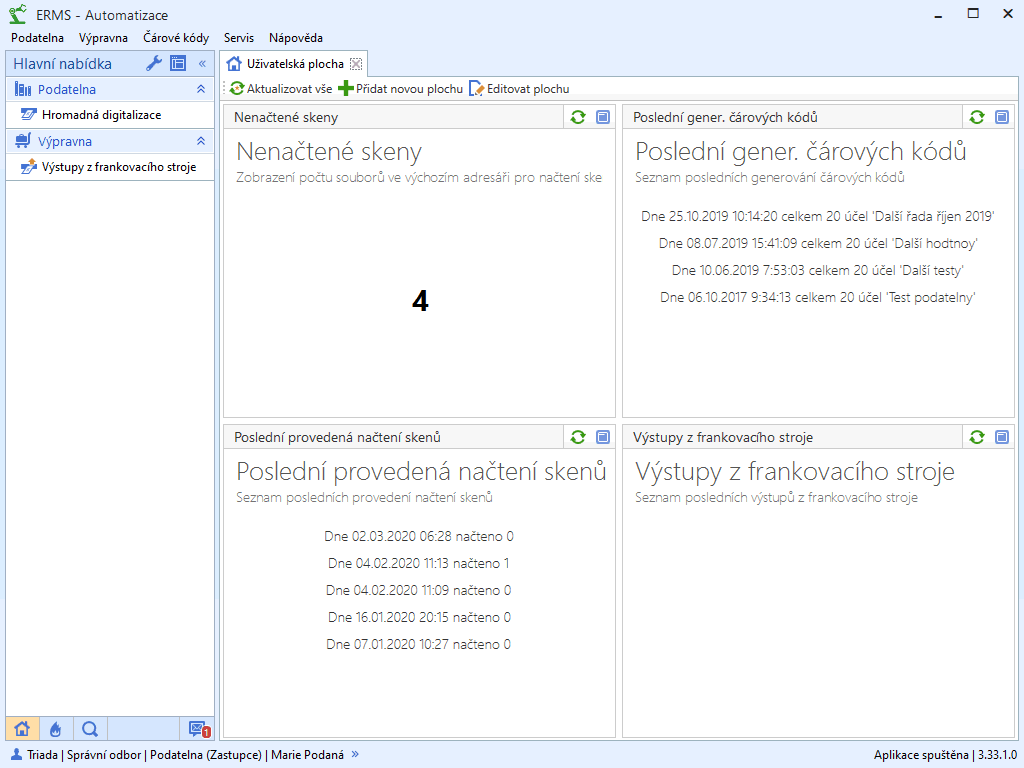1024x768 pixels.
Task: Refresh the Nenačtené skeny widget
Action: [x=578, y=117]
